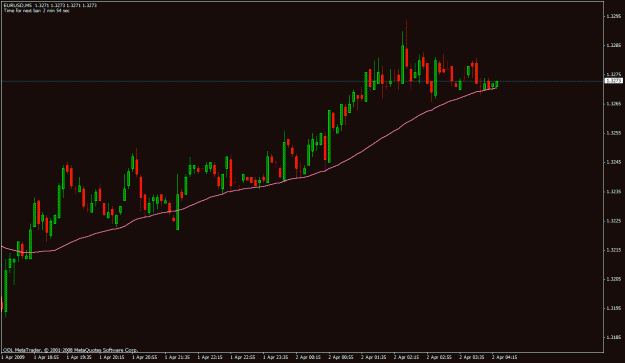The width and height of the screenshot is (625, 363).
Task: Click the '2 Apr 00:15' time axis label
Action: click(x=308, y=357)
